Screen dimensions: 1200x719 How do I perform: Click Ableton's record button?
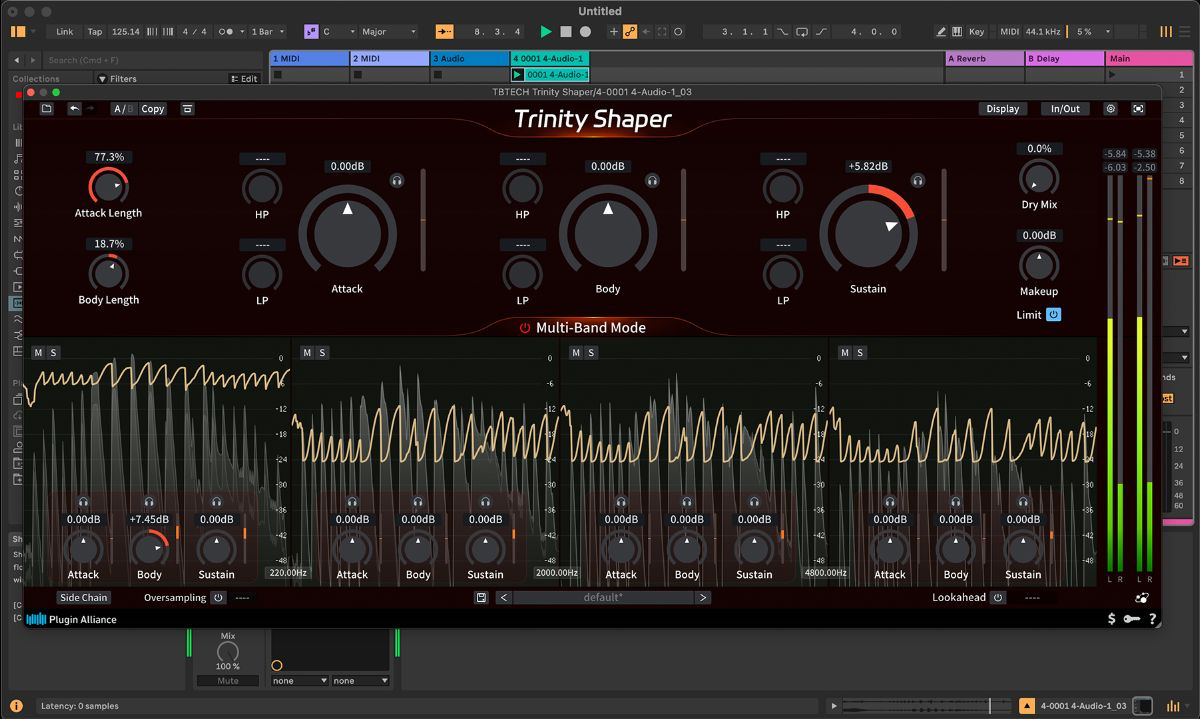pyautogui.click(x=585, y=32)
